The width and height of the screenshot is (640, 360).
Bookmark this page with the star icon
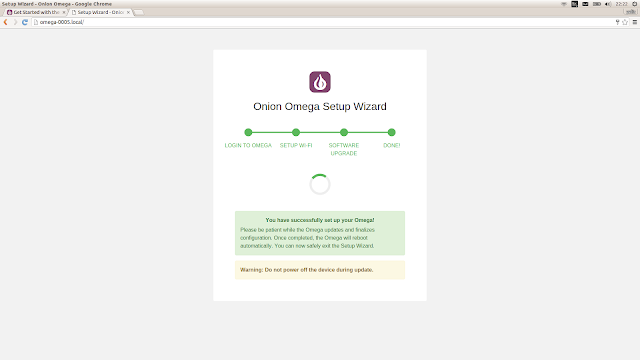625,22
